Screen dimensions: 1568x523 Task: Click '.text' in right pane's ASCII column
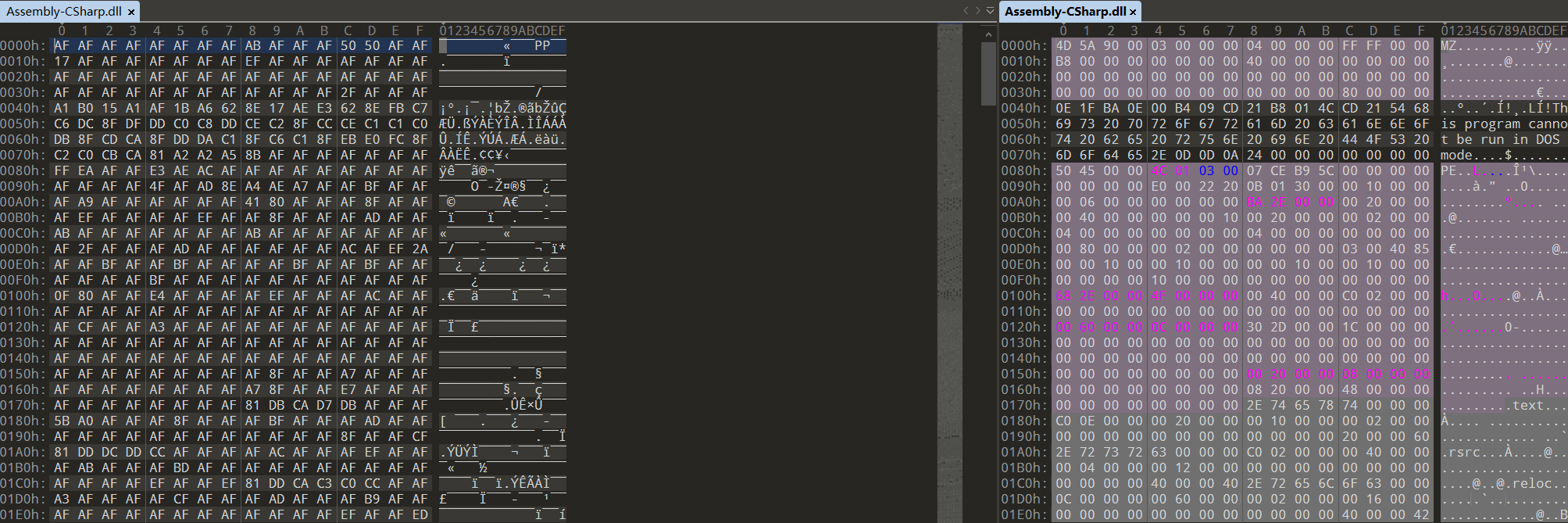tap(1527, 405)
